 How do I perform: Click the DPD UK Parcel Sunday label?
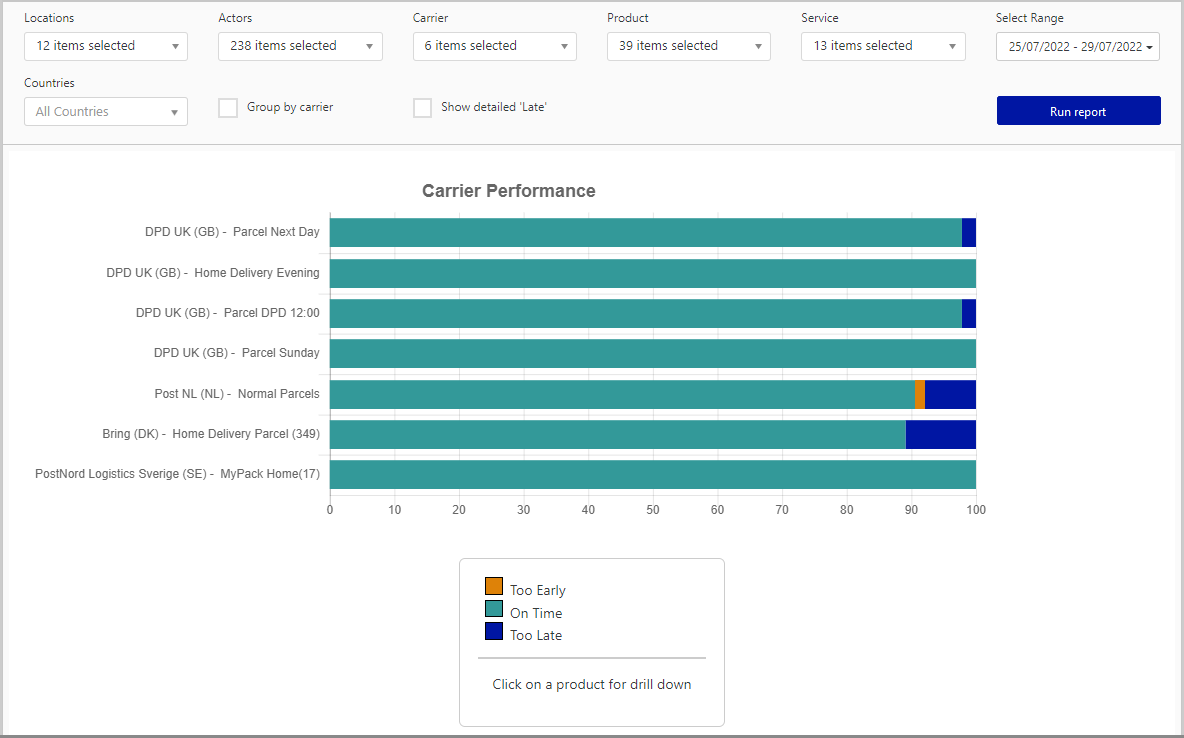(x=236, y=353)
